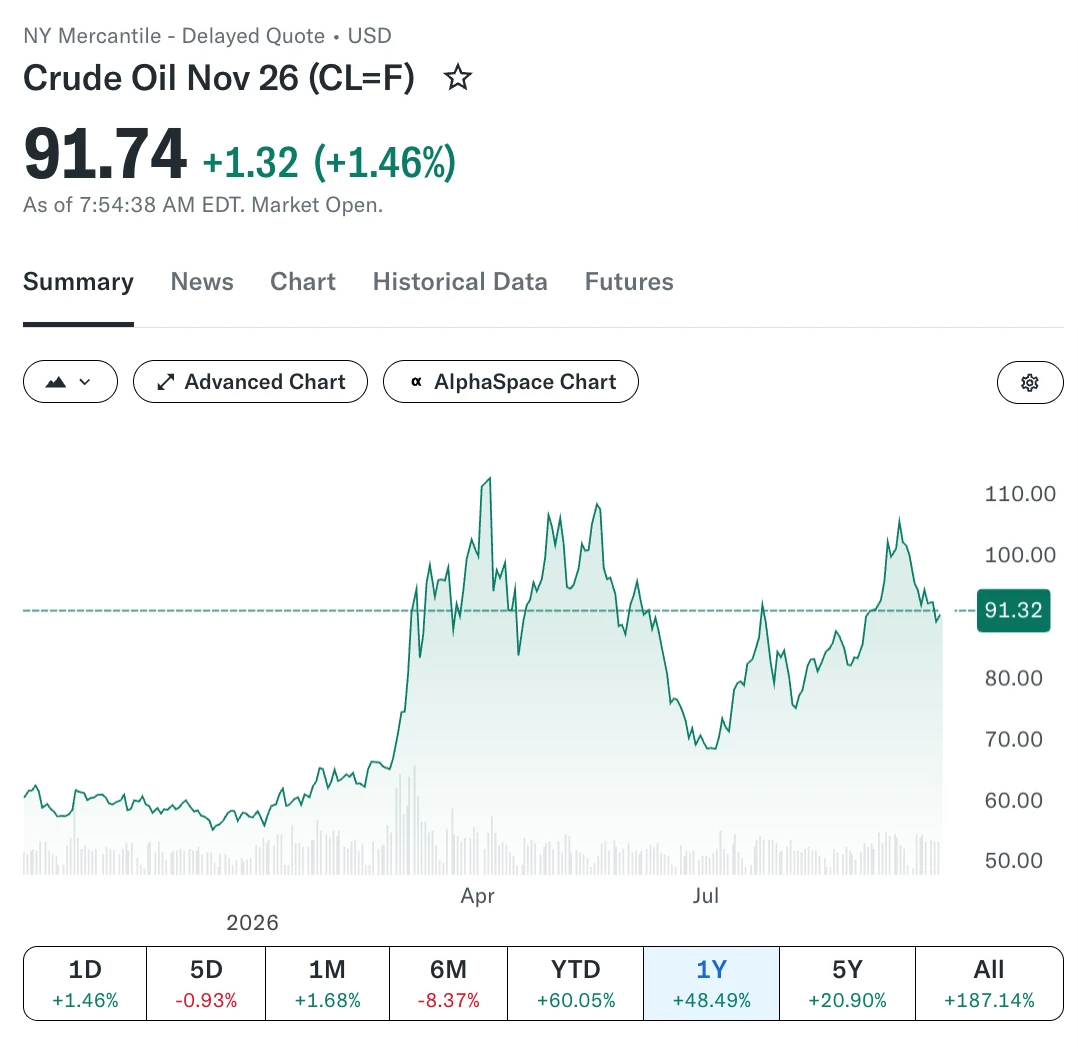The image size is (1078, 1048).
Task: Click the 50.00 axis value
Action: 1014,860
